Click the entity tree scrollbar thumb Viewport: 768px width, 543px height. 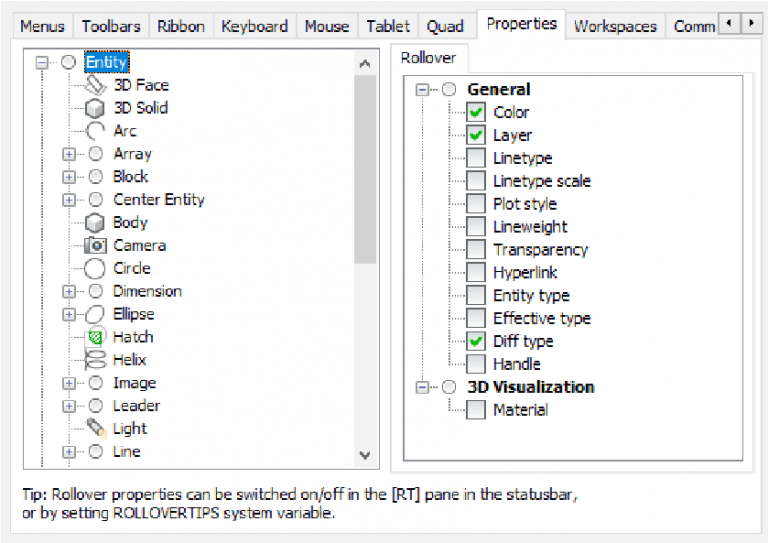coord(365,170)
